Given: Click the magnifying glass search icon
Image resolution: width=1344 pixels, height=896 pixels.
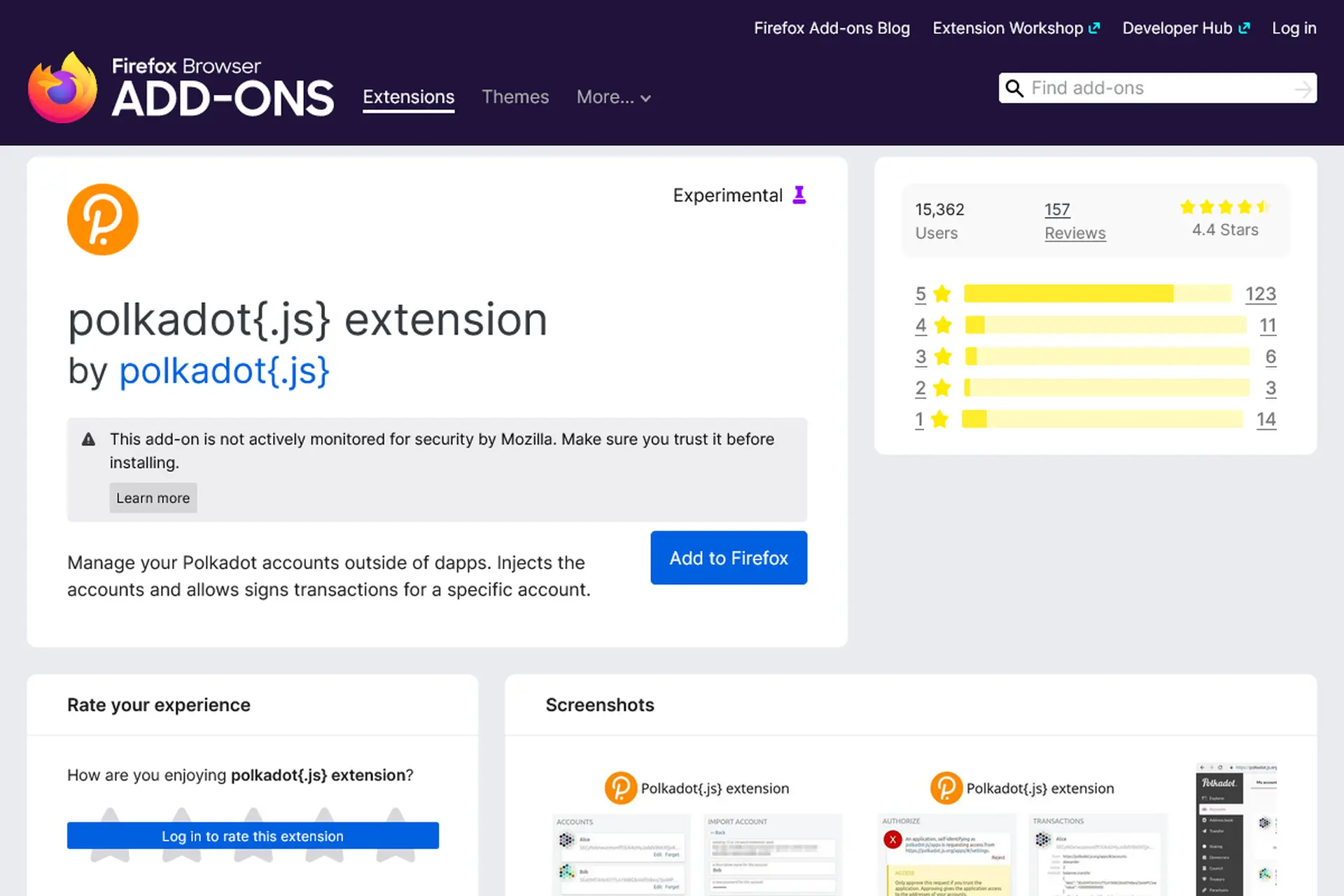Looking at the screenshot, I should 1014,88.
